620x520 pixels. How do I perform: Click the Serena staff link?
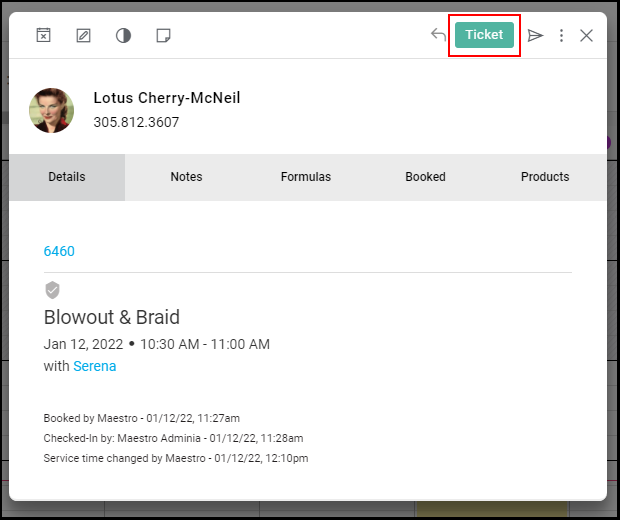pos(95,366)
